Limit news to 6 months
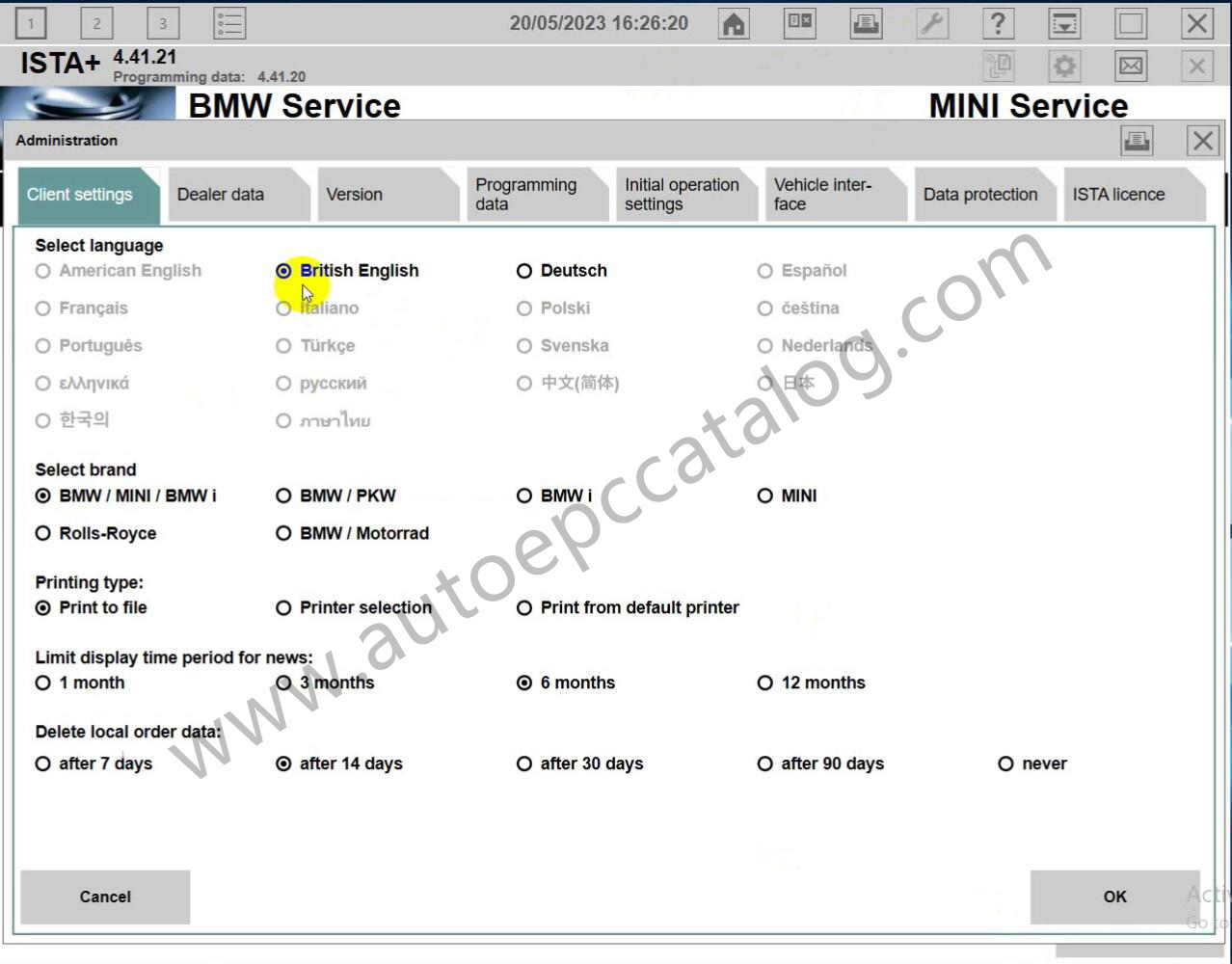This screenshot has width=1232, height=964. (x=566, y=683)
